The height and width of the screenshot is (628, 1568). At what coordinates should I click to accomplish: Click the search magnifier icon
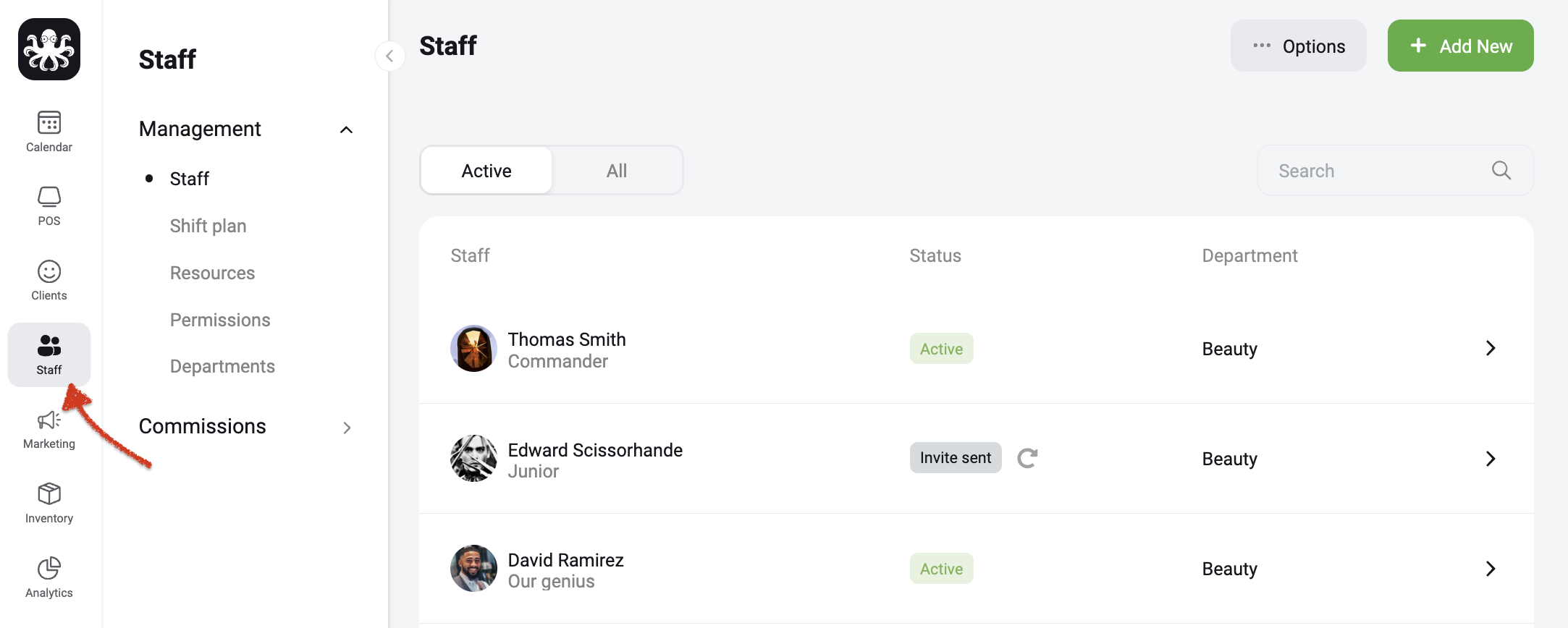1501,171
